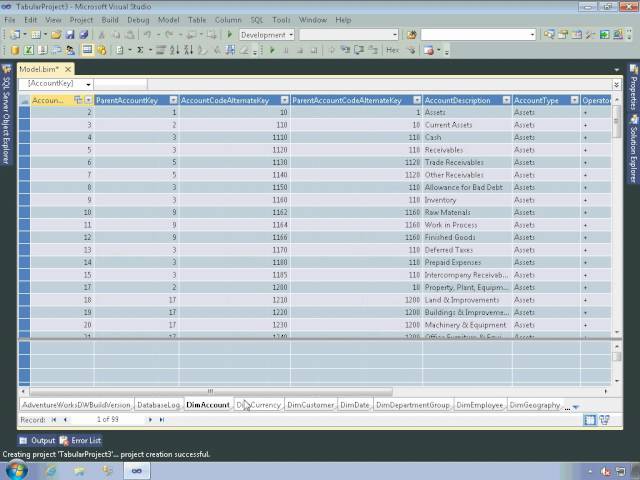Click the horizontal scrollbar thumb of grid

tap(211, 391)
